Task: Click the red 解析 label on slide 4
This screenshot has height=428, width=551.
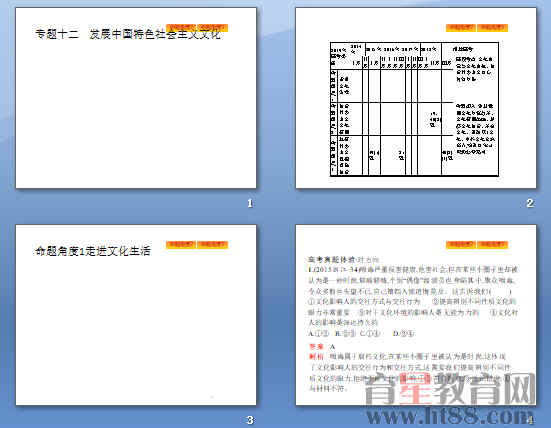Action: (x=316, y=357)
